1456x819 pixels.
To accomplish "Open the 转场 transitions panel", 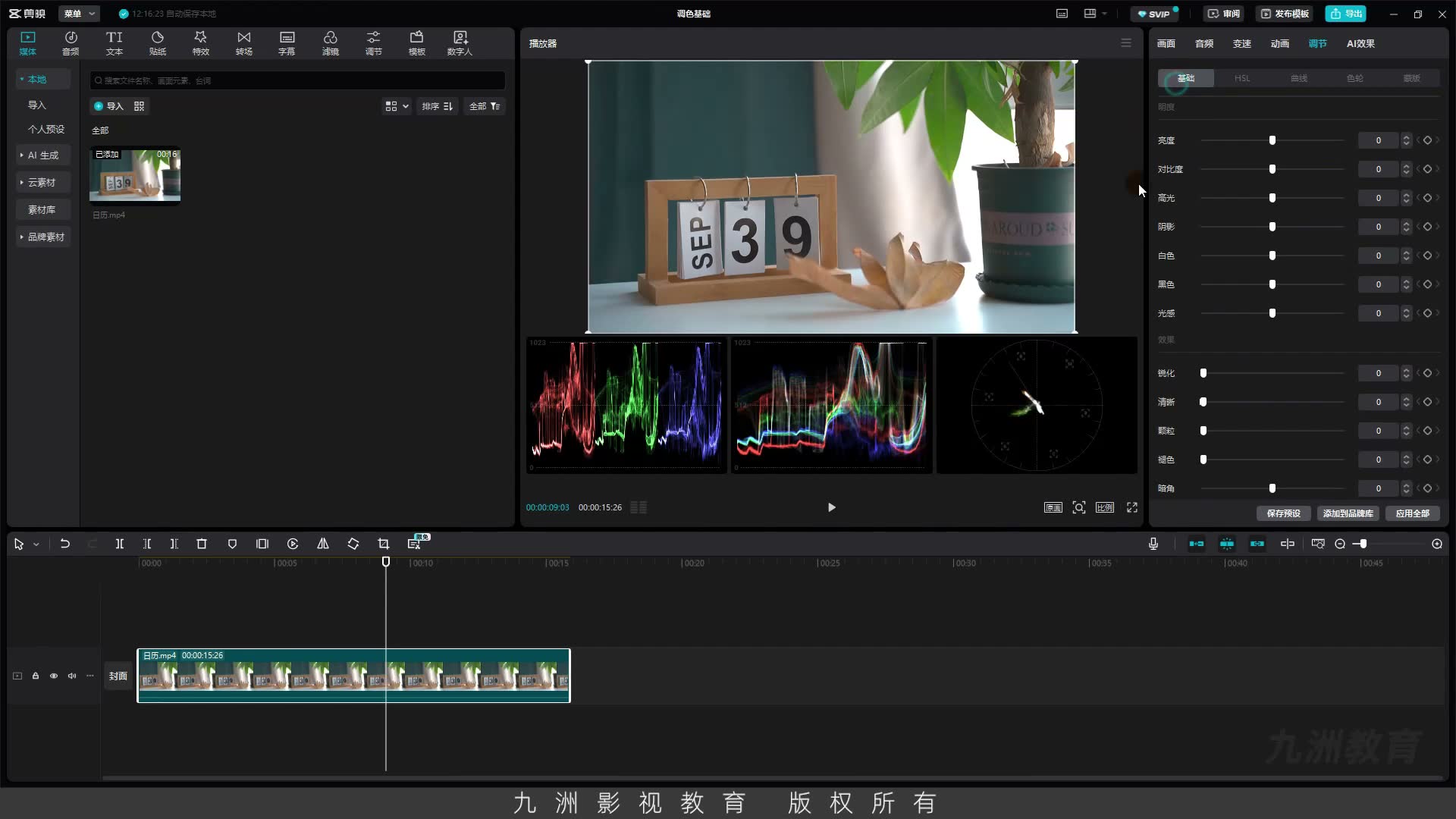I will [x=243, y=43].
